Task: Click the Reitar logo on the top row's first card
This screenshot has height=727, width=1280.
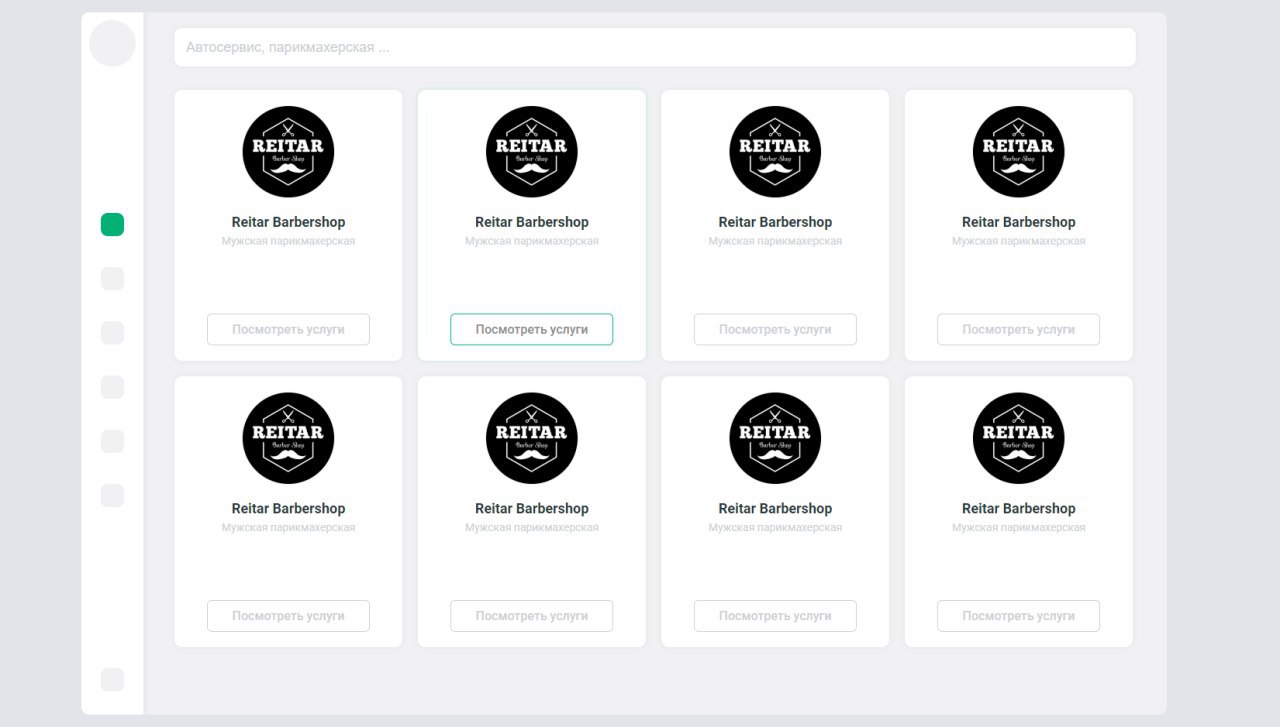Action: point(288,152)
